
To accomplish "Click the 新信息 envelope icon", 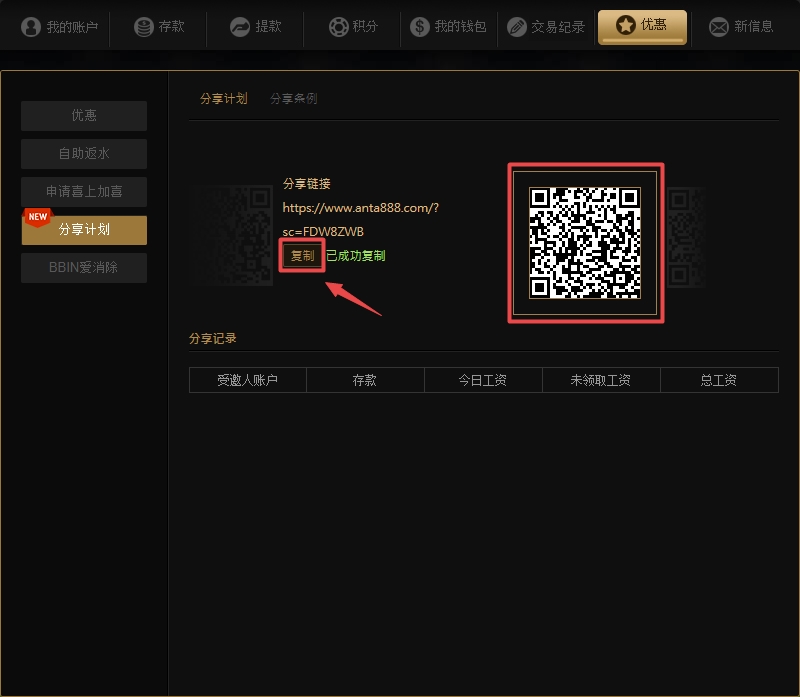I will [719, 27].
